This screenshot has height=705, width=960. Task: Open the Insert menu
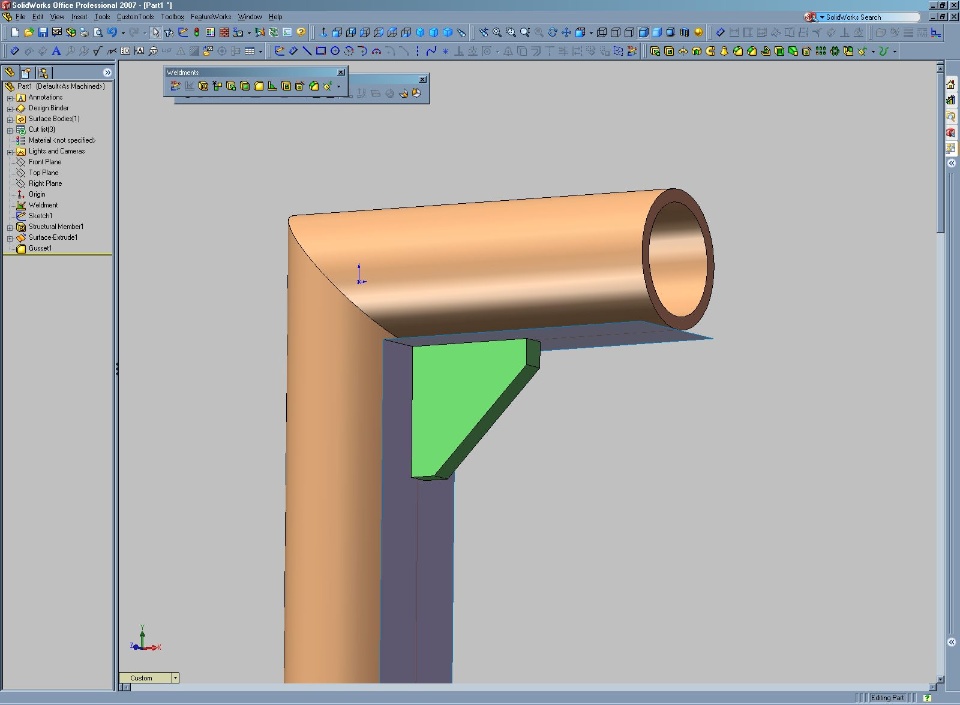79,17
